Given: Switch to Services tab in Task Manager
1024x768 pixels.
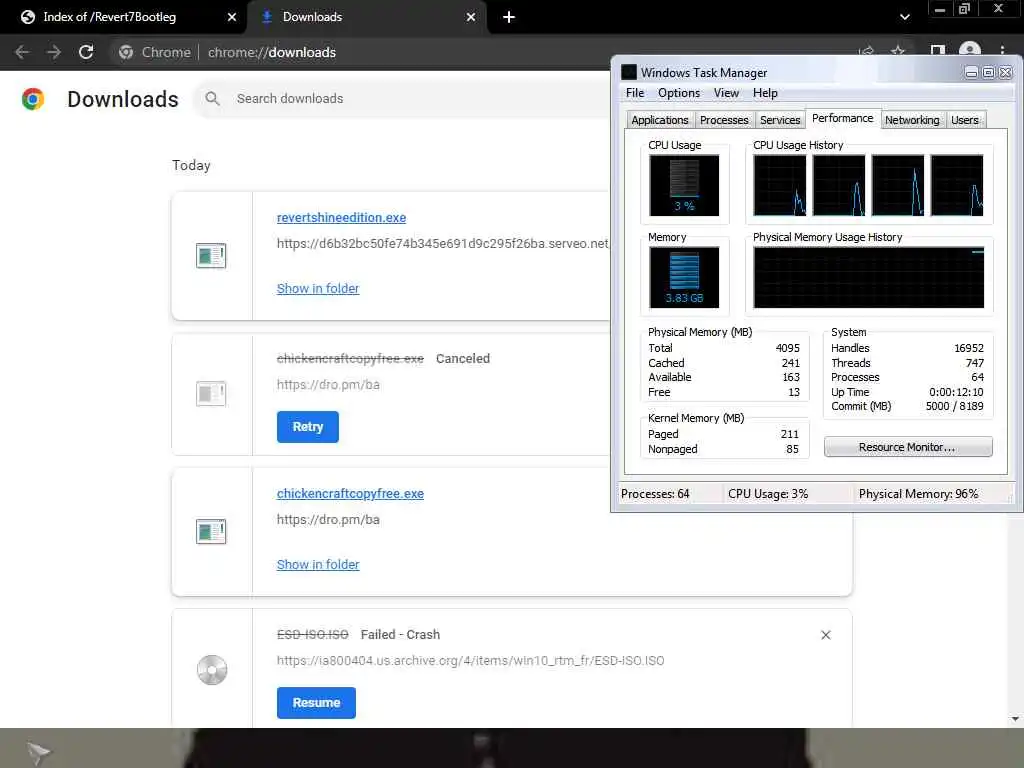Looking at the screenshot, I should coord(780,120).
